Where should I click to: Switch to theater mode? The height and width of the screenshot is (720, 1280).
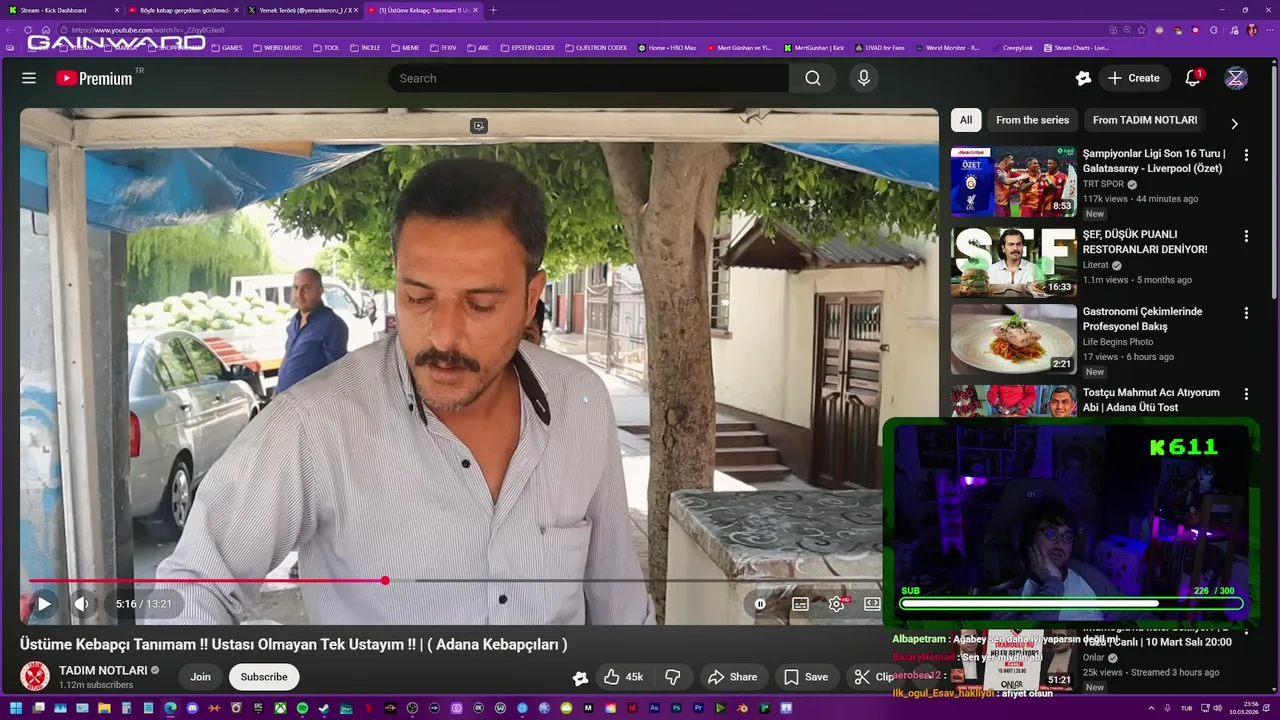[872, 604]
